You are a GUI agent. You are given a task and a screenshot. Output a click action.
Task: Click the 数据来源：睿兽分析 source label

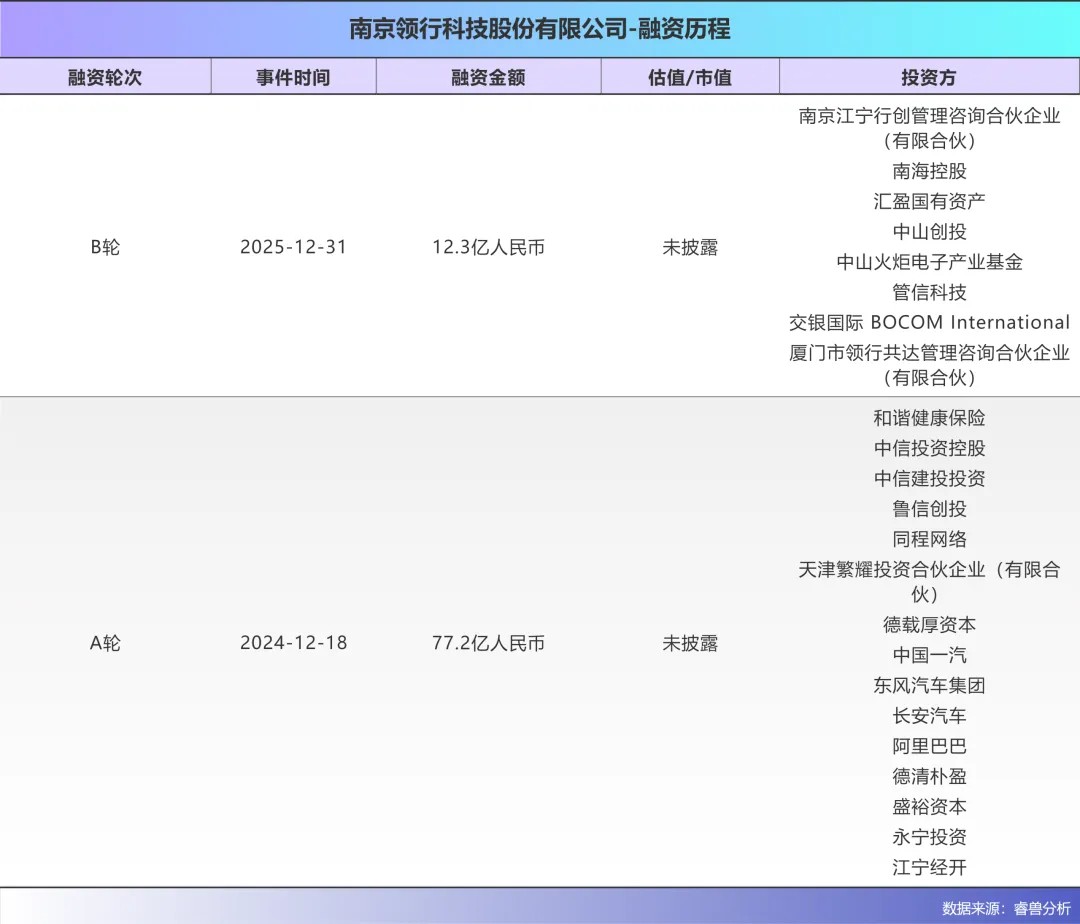[1005, 908]
